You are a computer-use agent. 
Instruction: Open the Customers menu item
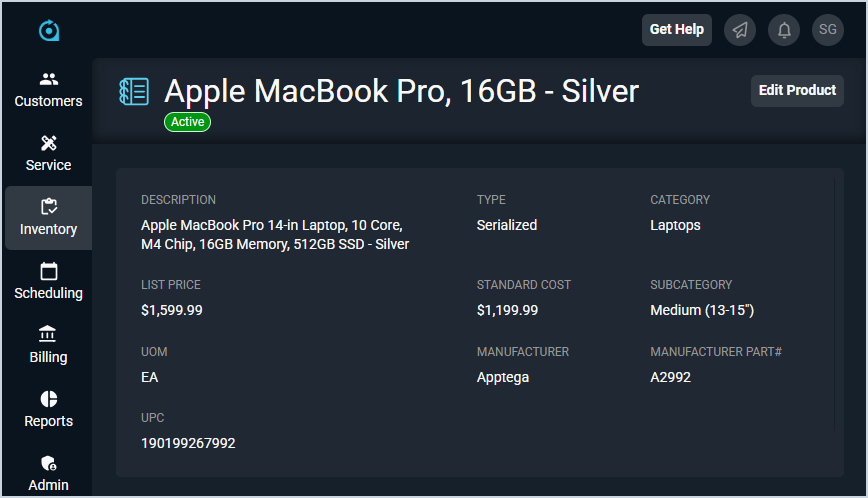(x=48, y=101)
